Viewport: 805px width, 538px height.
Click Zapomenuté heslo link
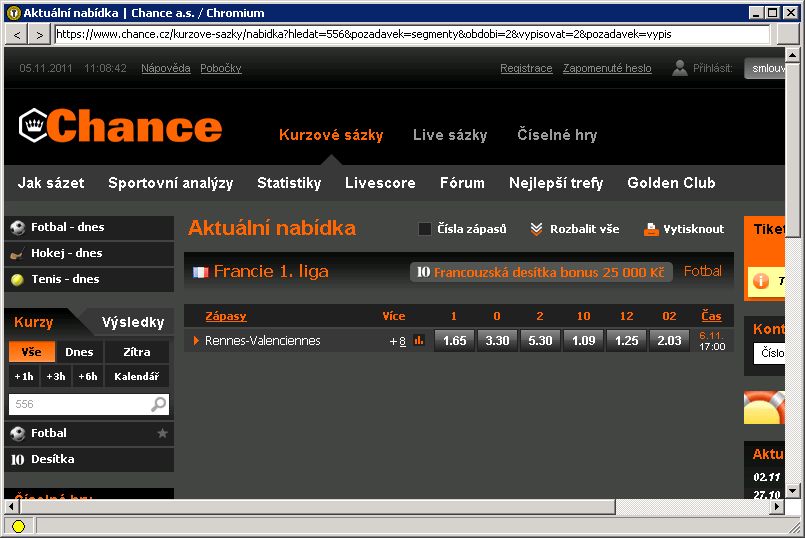(x=607, y=68)
